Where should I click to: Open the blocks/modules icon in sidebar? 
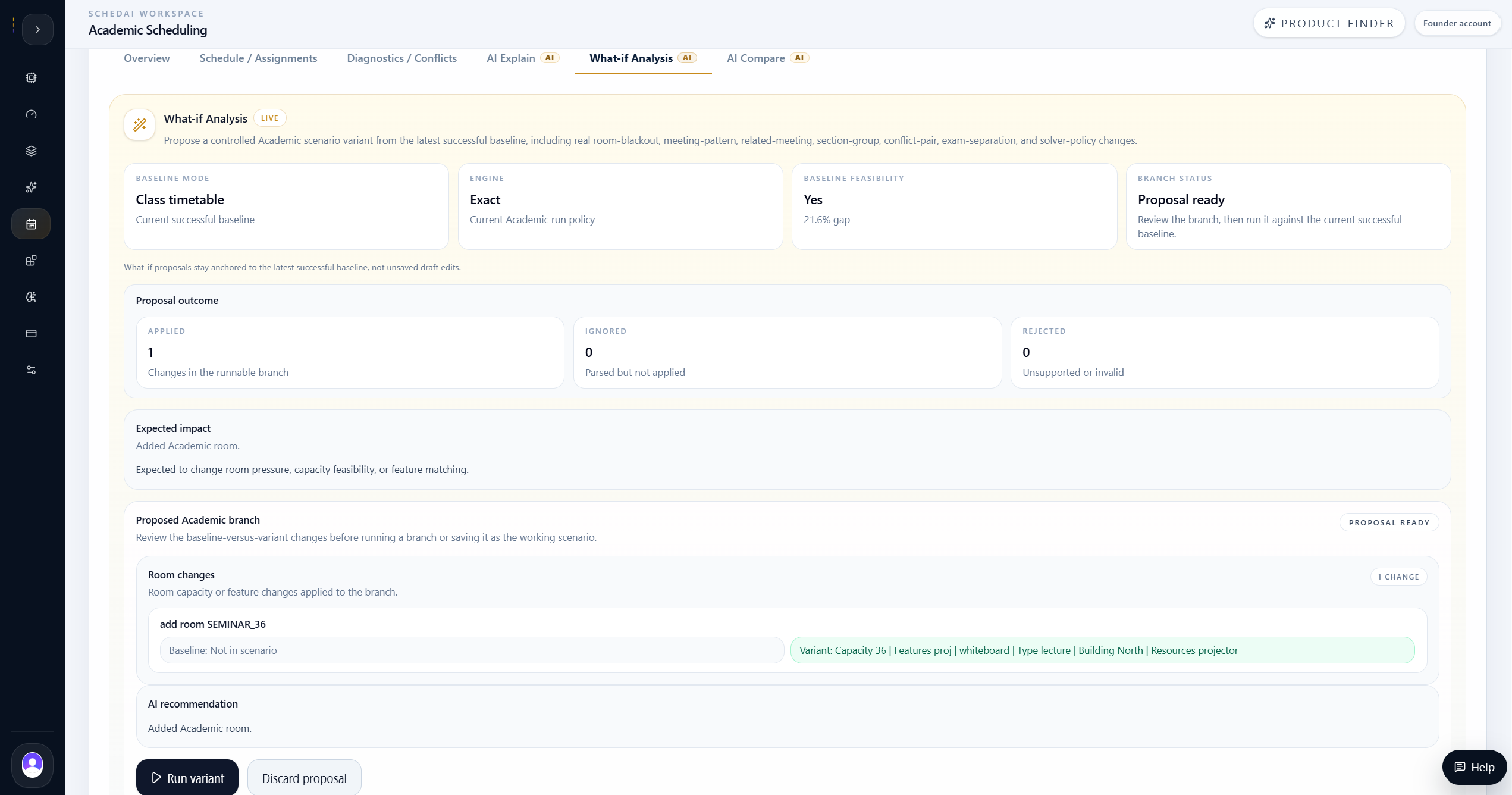point(32,261)
